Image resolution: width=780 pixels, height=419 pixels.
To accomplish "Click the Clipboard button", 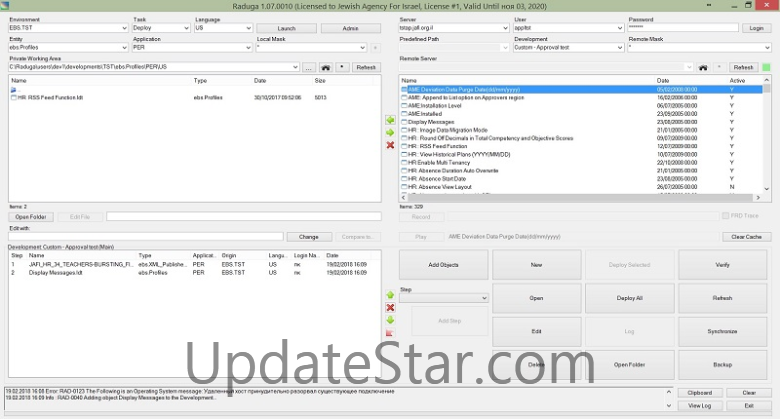I will tap(699, 393).
